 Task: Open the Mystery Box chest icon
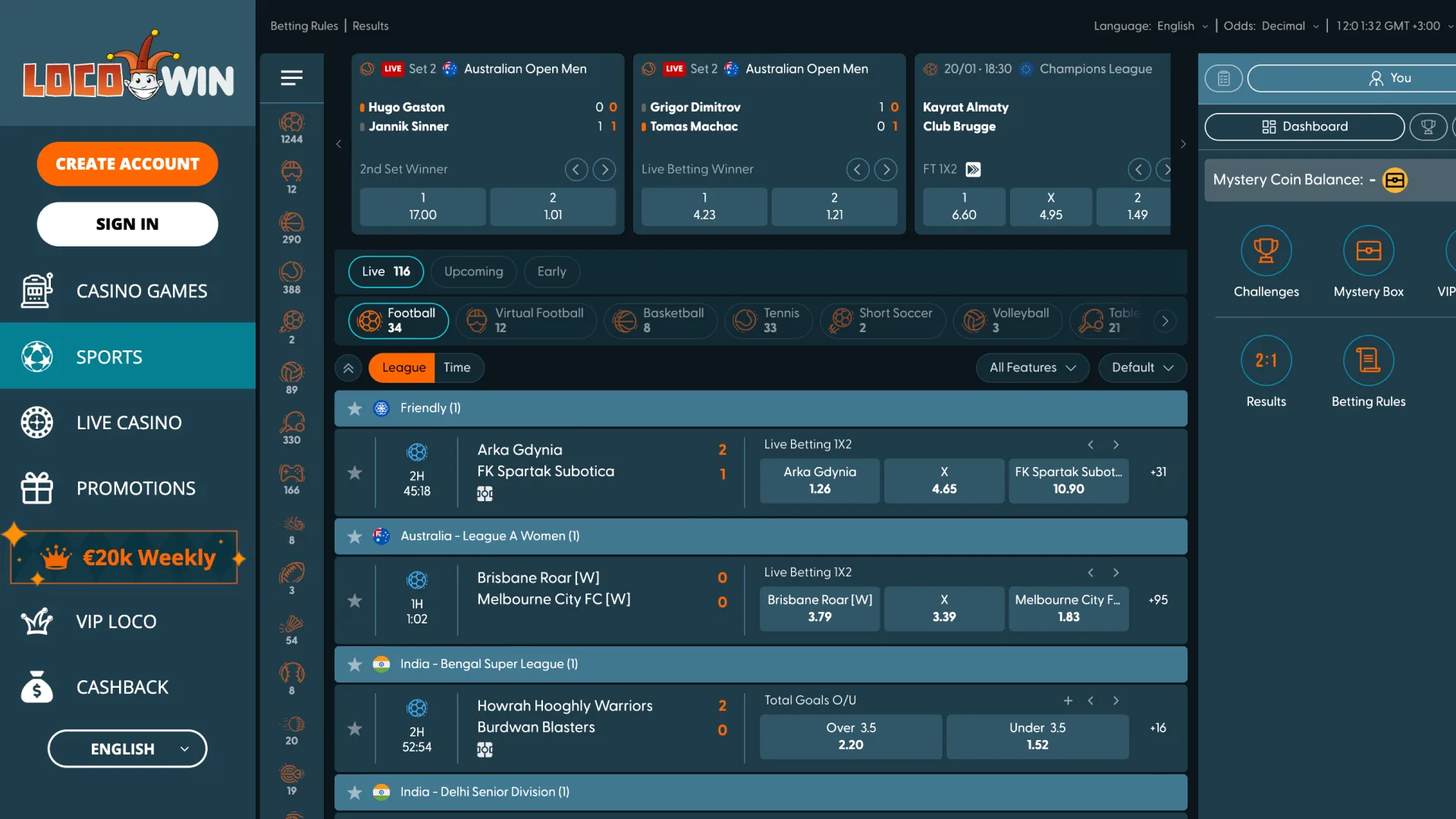[x=1368, y=250]
